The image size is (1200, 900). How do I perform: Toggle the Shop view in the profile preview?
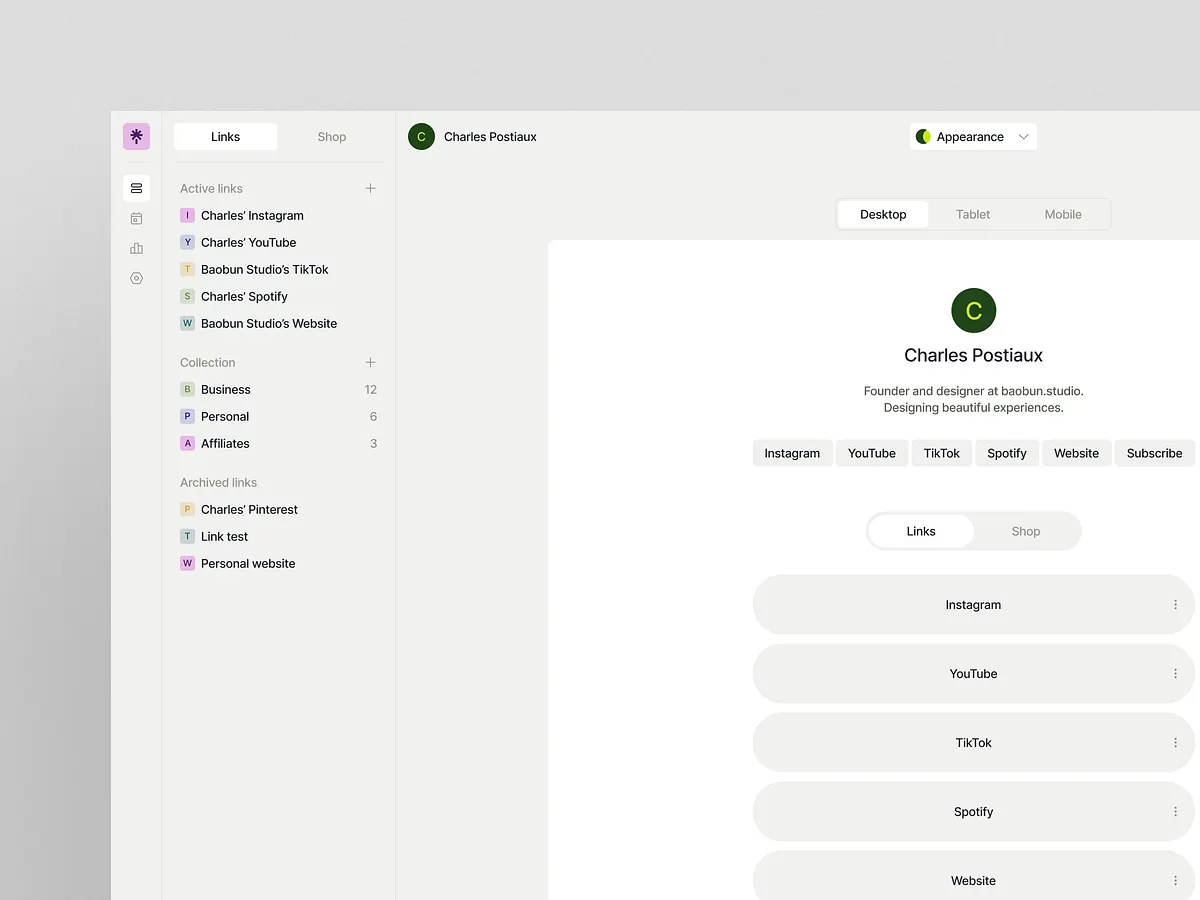(x=1025, y=531)
